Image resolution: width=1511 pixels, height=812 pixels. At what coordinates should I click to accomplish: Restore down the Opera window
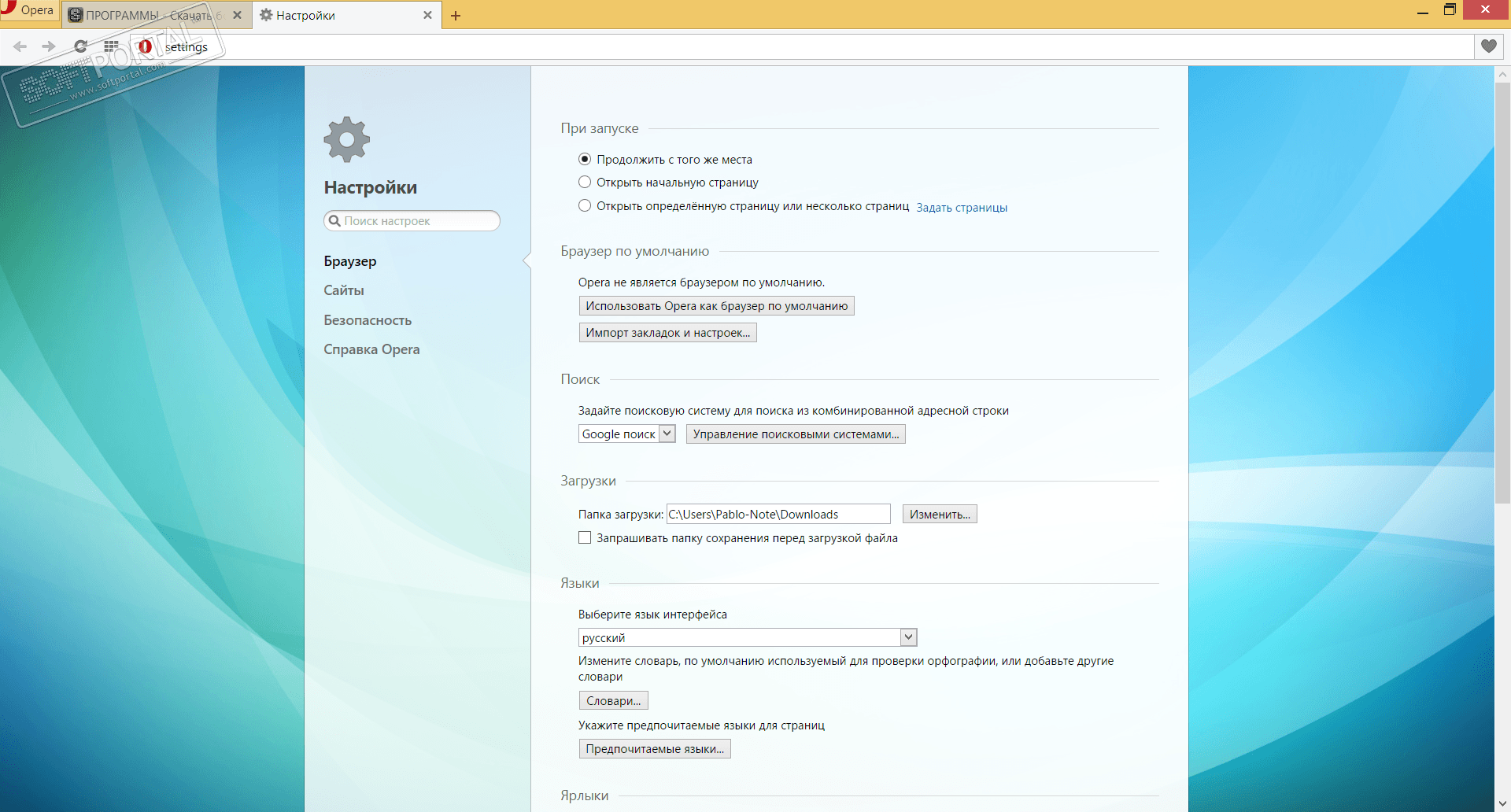[1450, 9]
